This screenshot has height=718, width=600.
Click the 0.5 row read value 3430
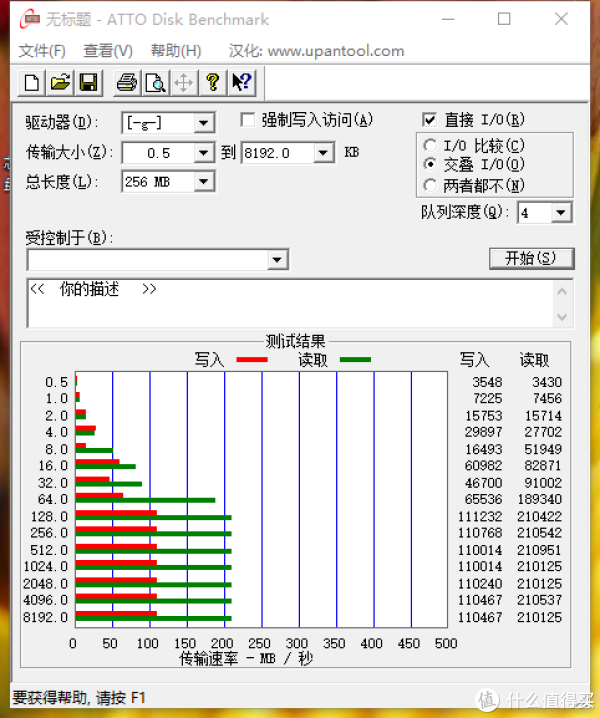(x=547, y=382)
